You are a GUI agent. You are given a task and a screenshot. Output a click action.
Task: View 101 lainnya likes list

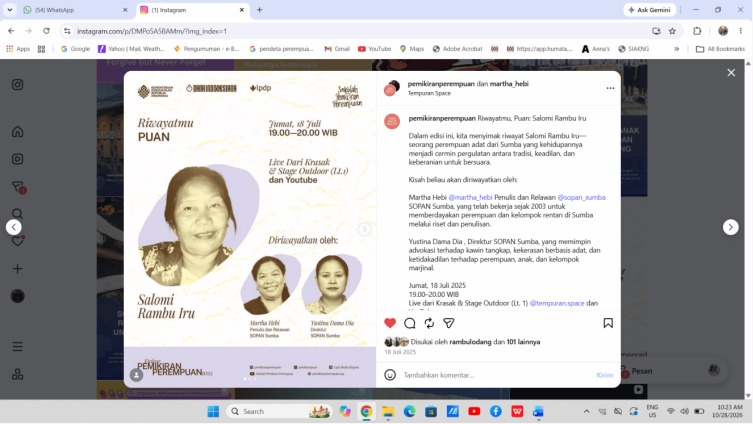click(x=523, y=342)
